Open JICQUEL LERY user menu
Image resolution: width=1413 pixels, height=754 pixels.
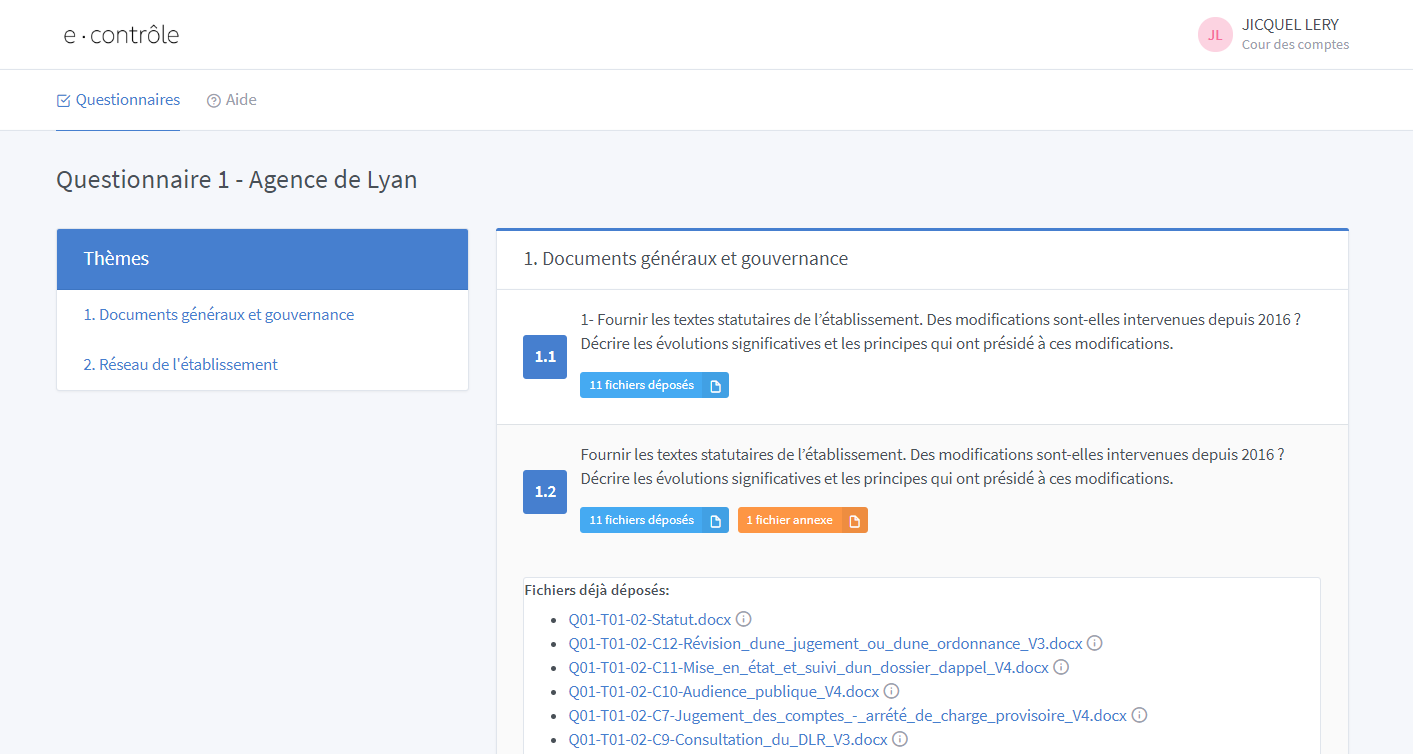[1273, 35]
